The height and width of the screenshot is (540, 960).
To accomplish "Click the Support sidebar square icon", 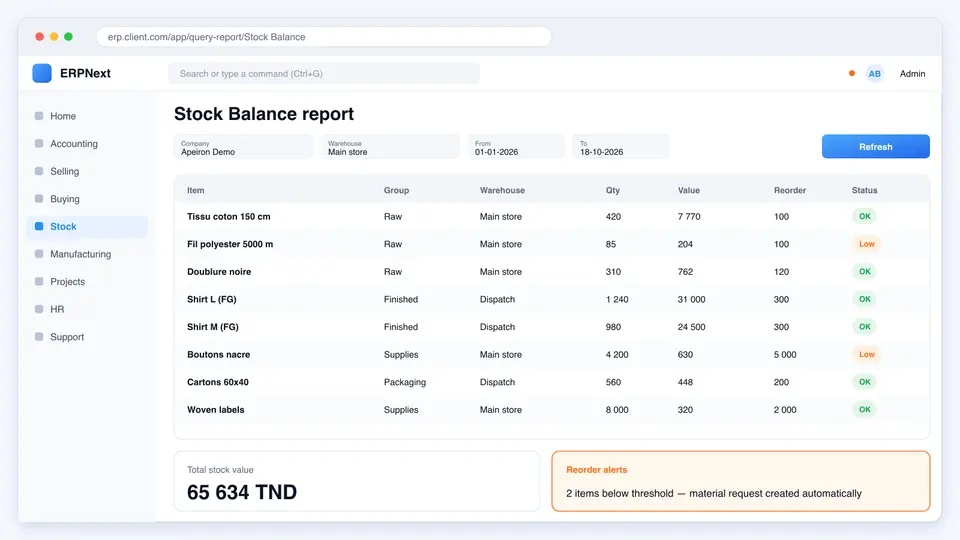I will [x=39, y=336].
